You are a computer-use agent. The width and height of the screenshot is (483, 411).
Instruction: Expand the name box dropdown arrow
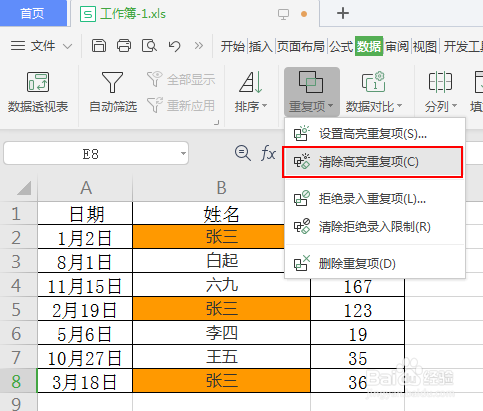(x=183, y=154)
